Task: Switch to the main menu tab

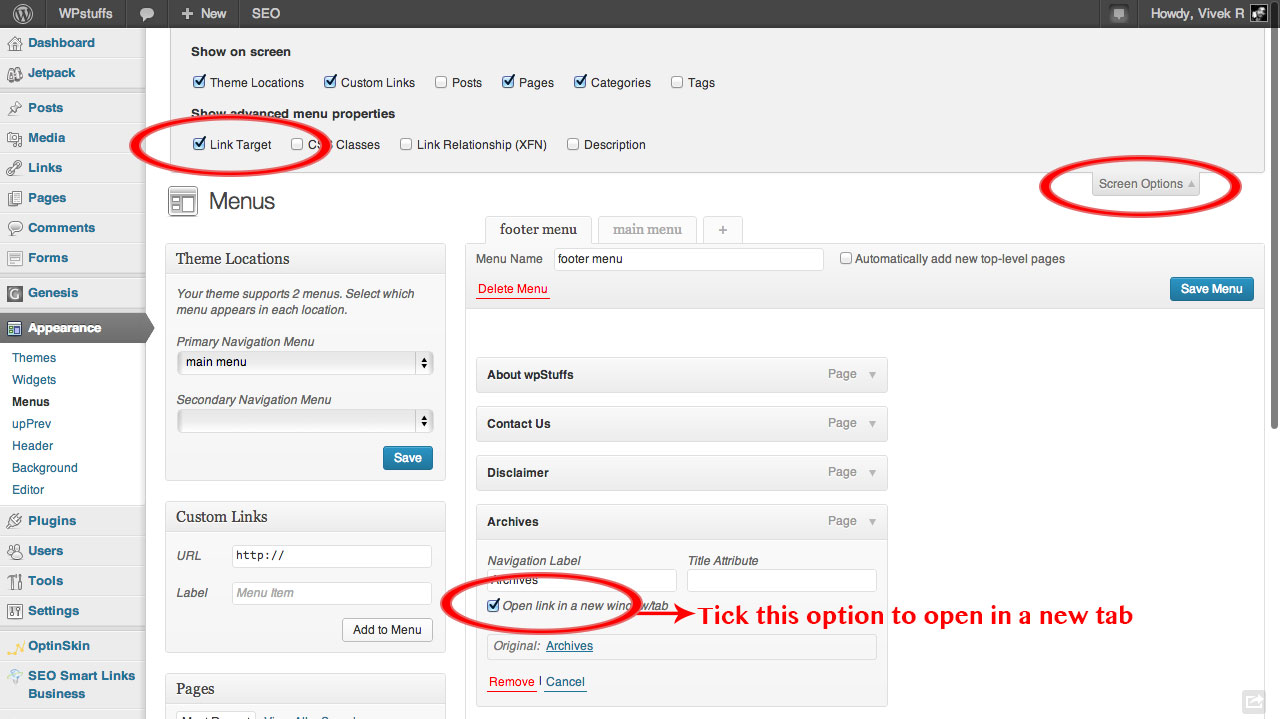Action: tap(647, 229)
